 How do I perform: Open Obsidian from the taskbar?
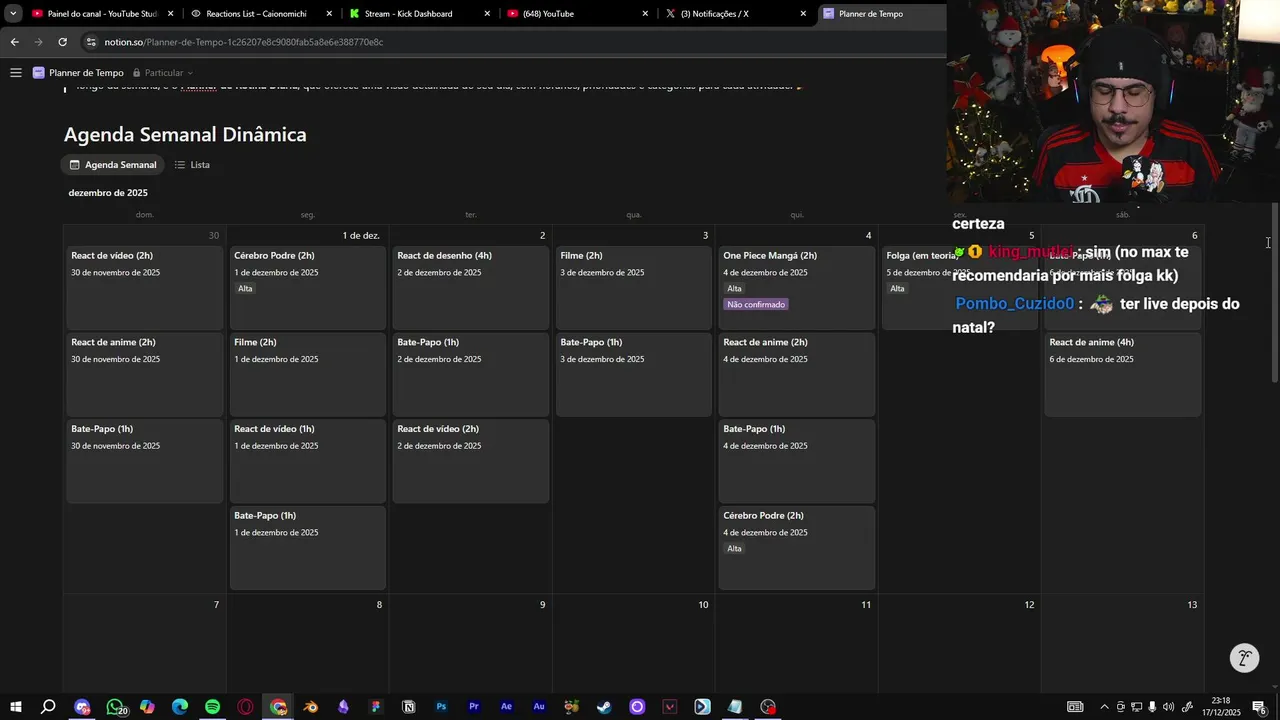pyautogui.click(x=343, y=707)
